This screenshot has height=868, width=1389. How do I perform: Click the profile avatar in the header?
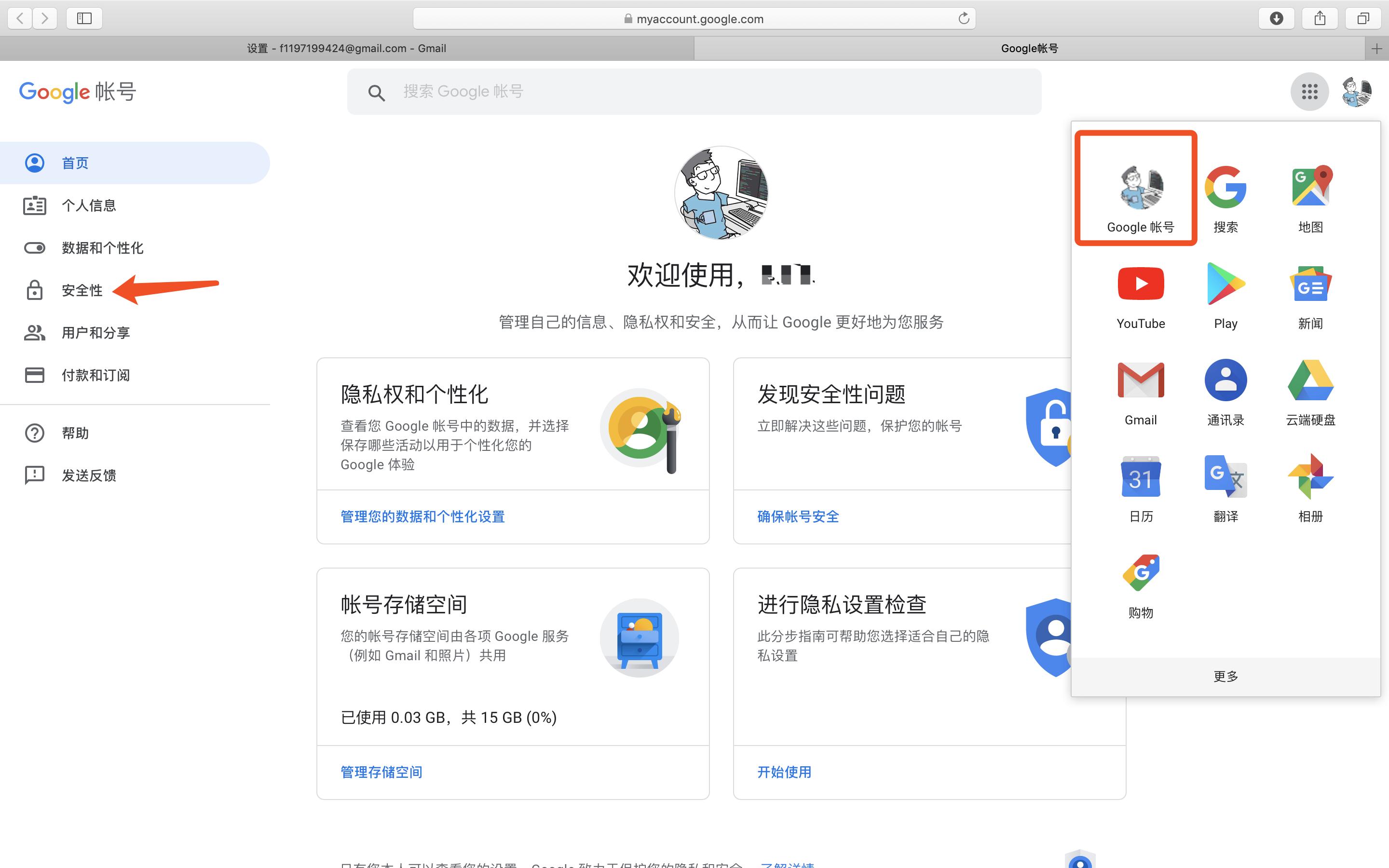point(1358,91)
